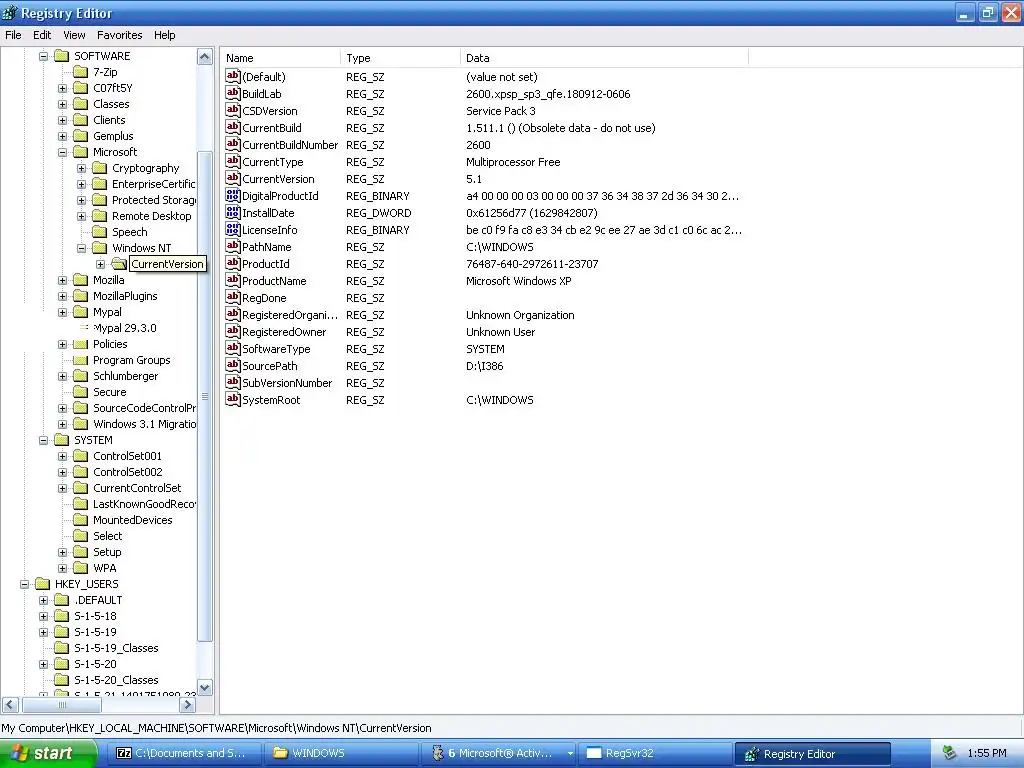Click the icon for the (Default) value
The width and height of the screenshot is (1024, 768).
(x=232, y=76)
